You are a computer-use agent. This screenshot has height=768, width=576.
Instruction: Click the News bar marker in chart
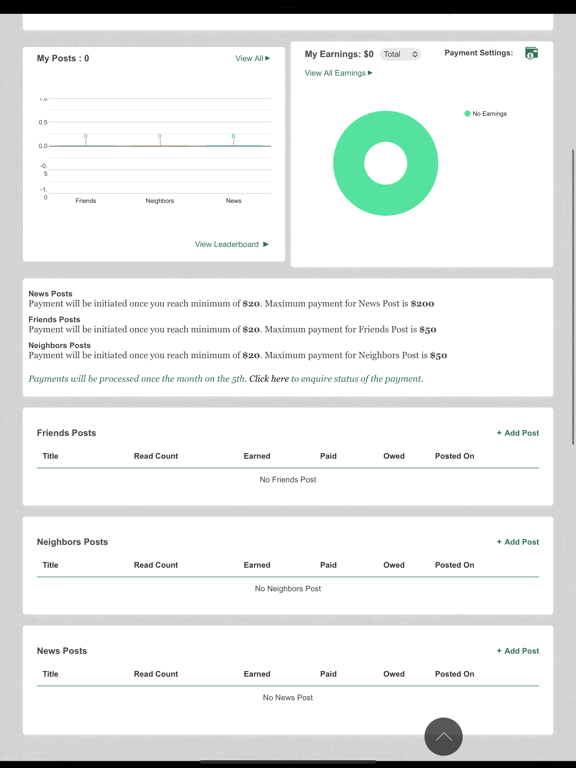click(233, 140)
